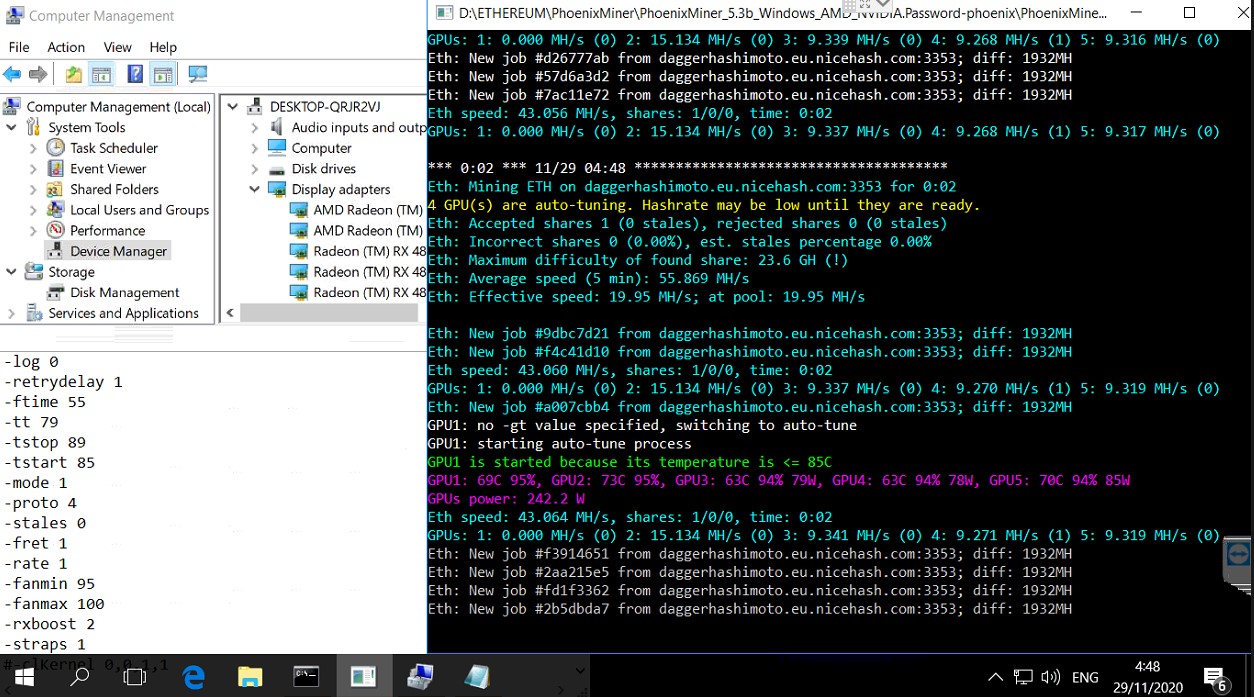This screenshot has height=697, width=1254.
Task: Open taskbar Search
Action: 79,676
